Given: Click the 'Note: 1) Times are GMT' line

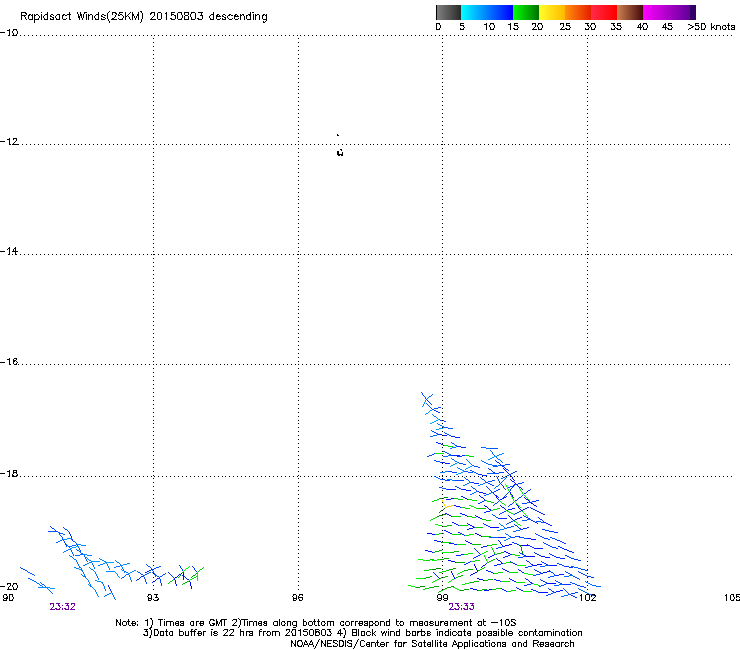Looking at the screenshot, I should [316, 623].
